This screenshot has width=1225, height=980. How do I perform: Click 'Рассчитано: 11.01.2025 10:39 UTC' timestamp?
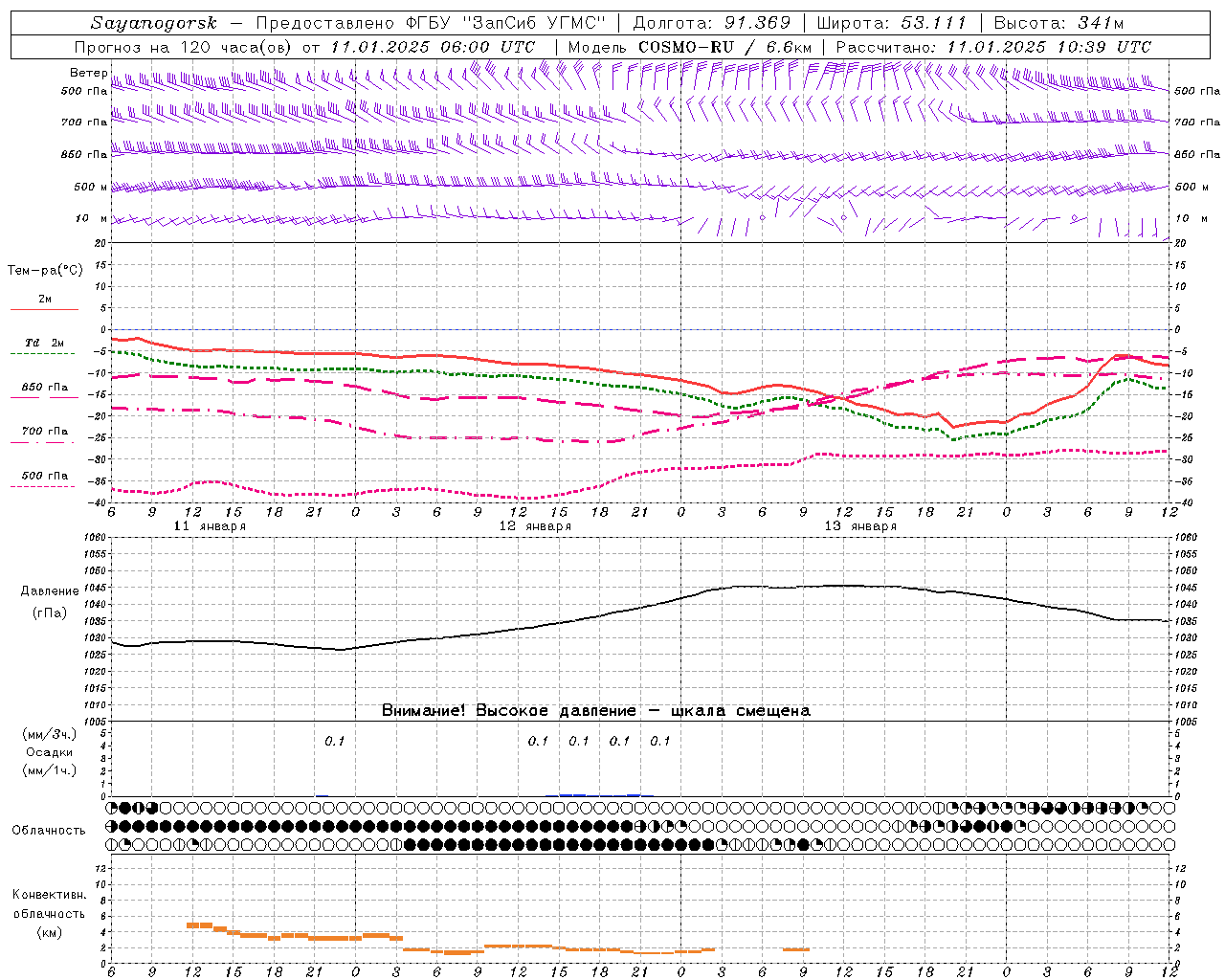(x=993, y=47)
